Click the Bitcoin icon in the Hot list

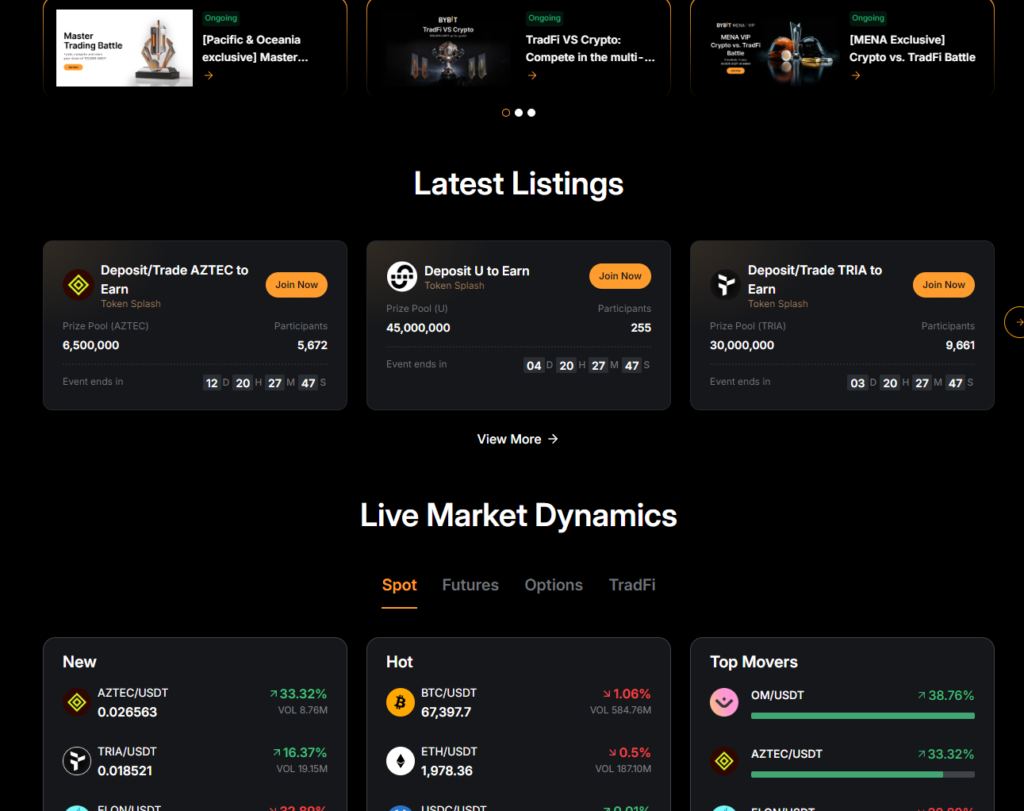[400, 702]
